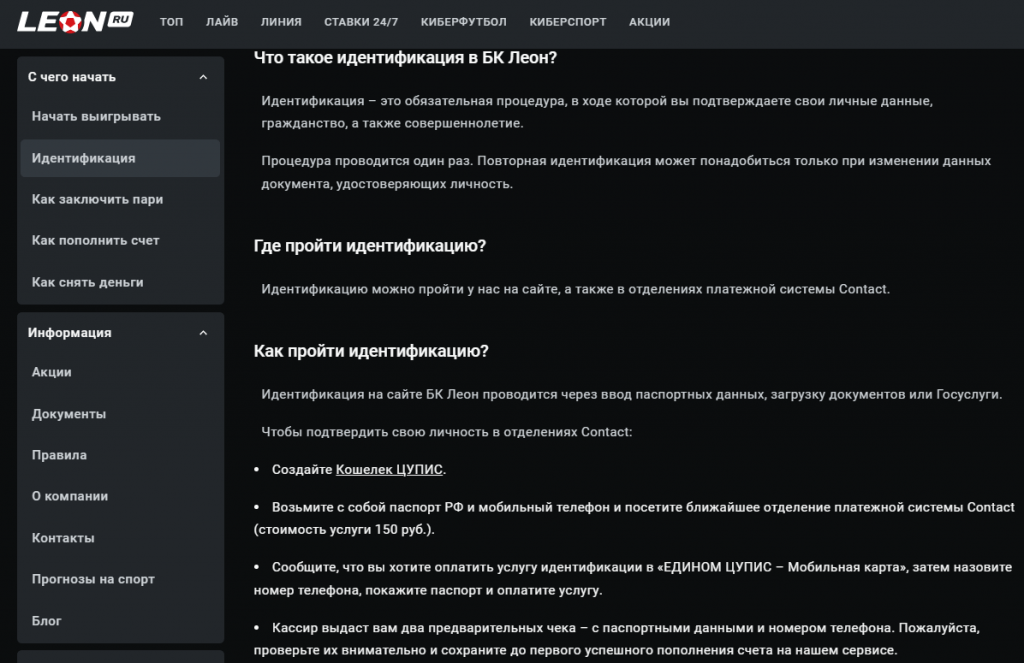The image size is (1024, 663).
Task: Collapse the «С чего начать» section chevron
Action: point(203,77)
